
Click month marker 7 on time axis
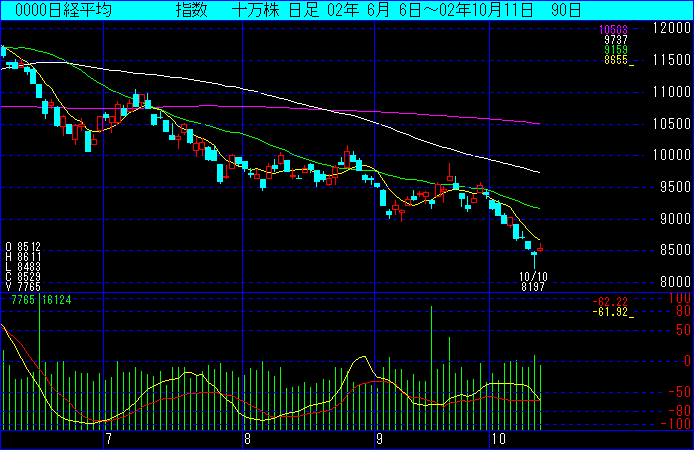tap(109, 439)
